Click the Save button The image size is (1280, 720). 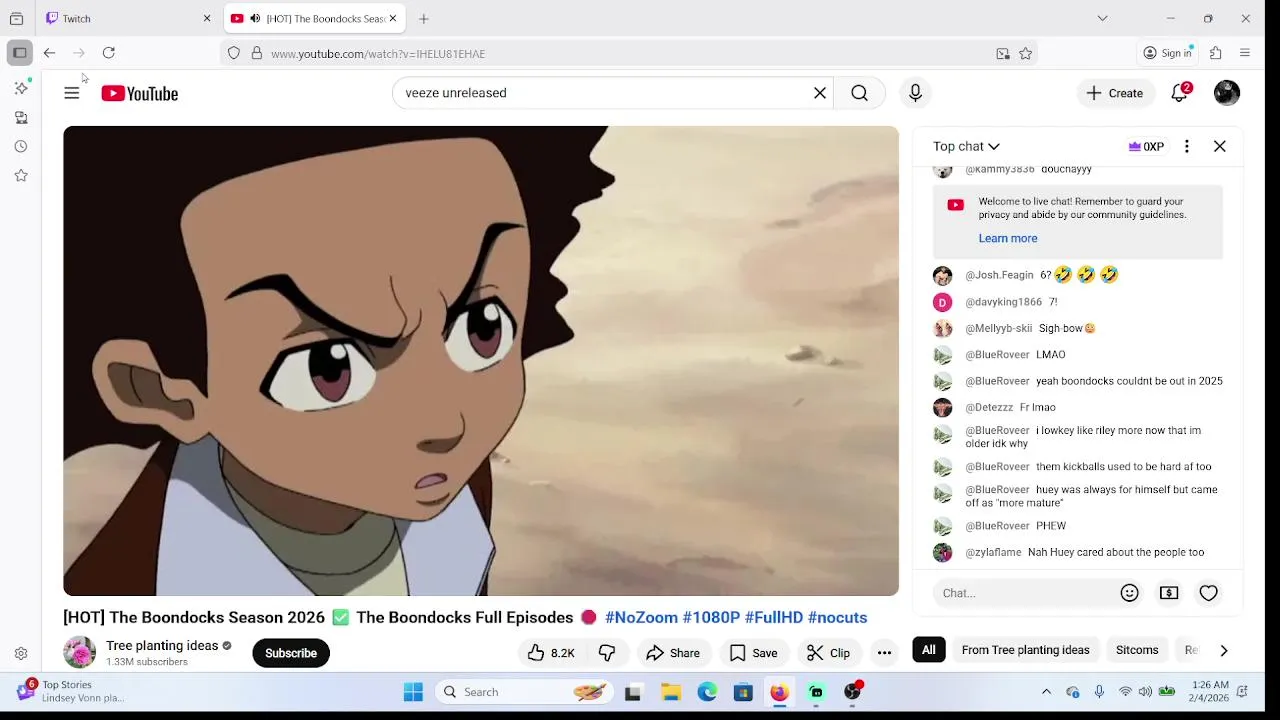754,653
